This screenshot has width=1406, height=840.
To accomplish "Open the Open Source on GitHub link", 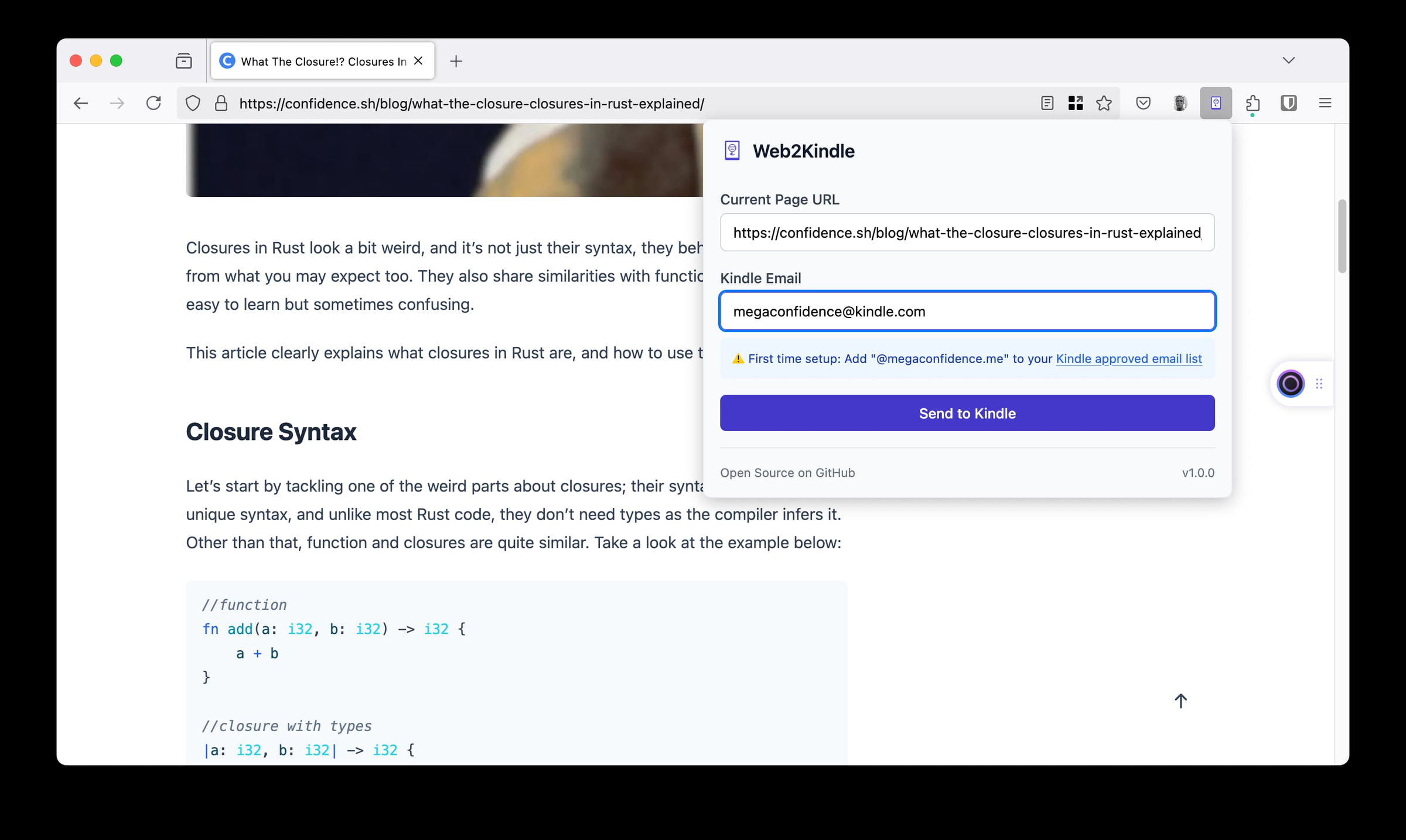I will 787,473.
